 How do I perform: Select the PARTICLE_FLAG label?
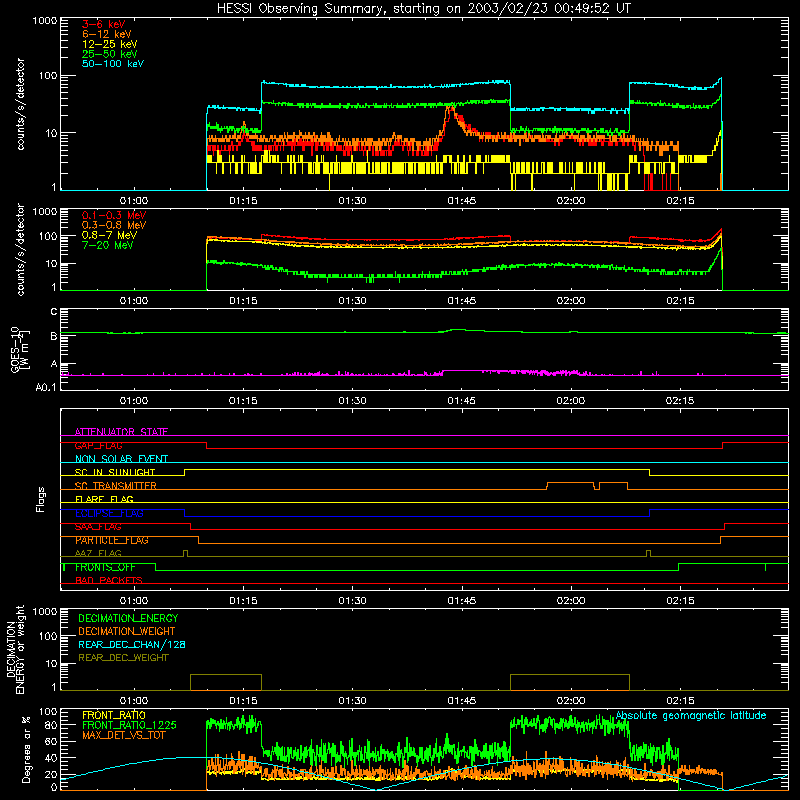112,540
